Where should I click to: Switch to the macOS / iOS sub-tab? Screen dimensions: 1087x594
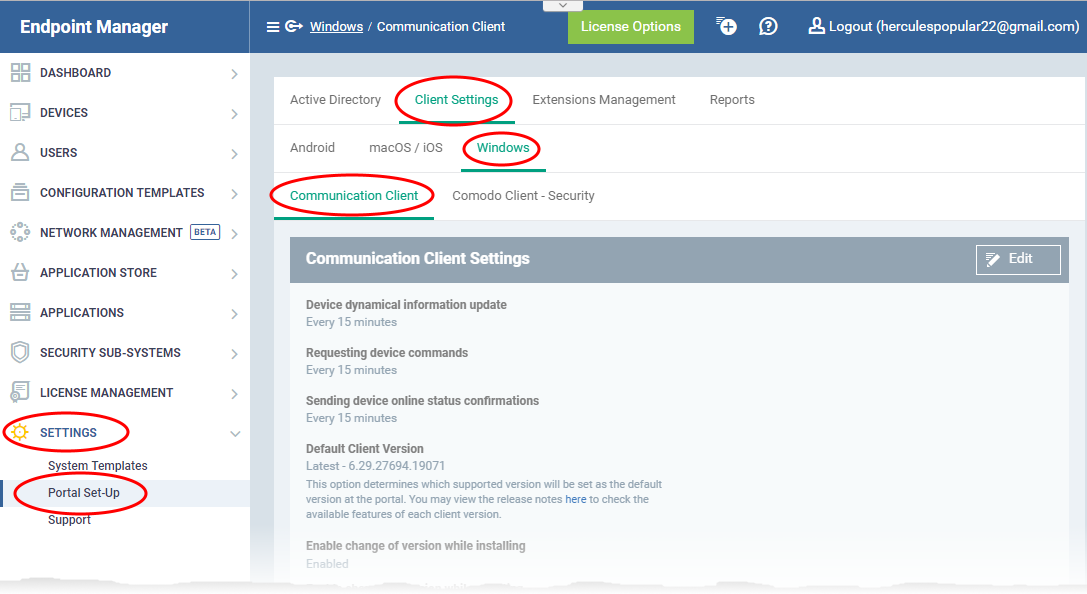tap(406, 148)
